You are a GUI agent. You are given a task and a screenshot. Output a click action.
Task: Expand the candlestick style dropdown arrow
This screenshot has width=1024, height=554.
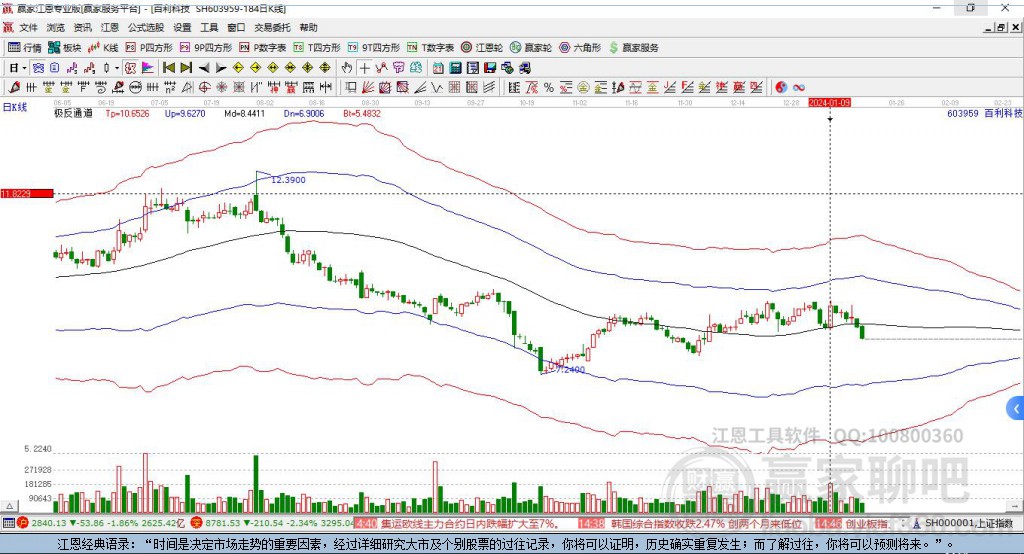(117, 68)
